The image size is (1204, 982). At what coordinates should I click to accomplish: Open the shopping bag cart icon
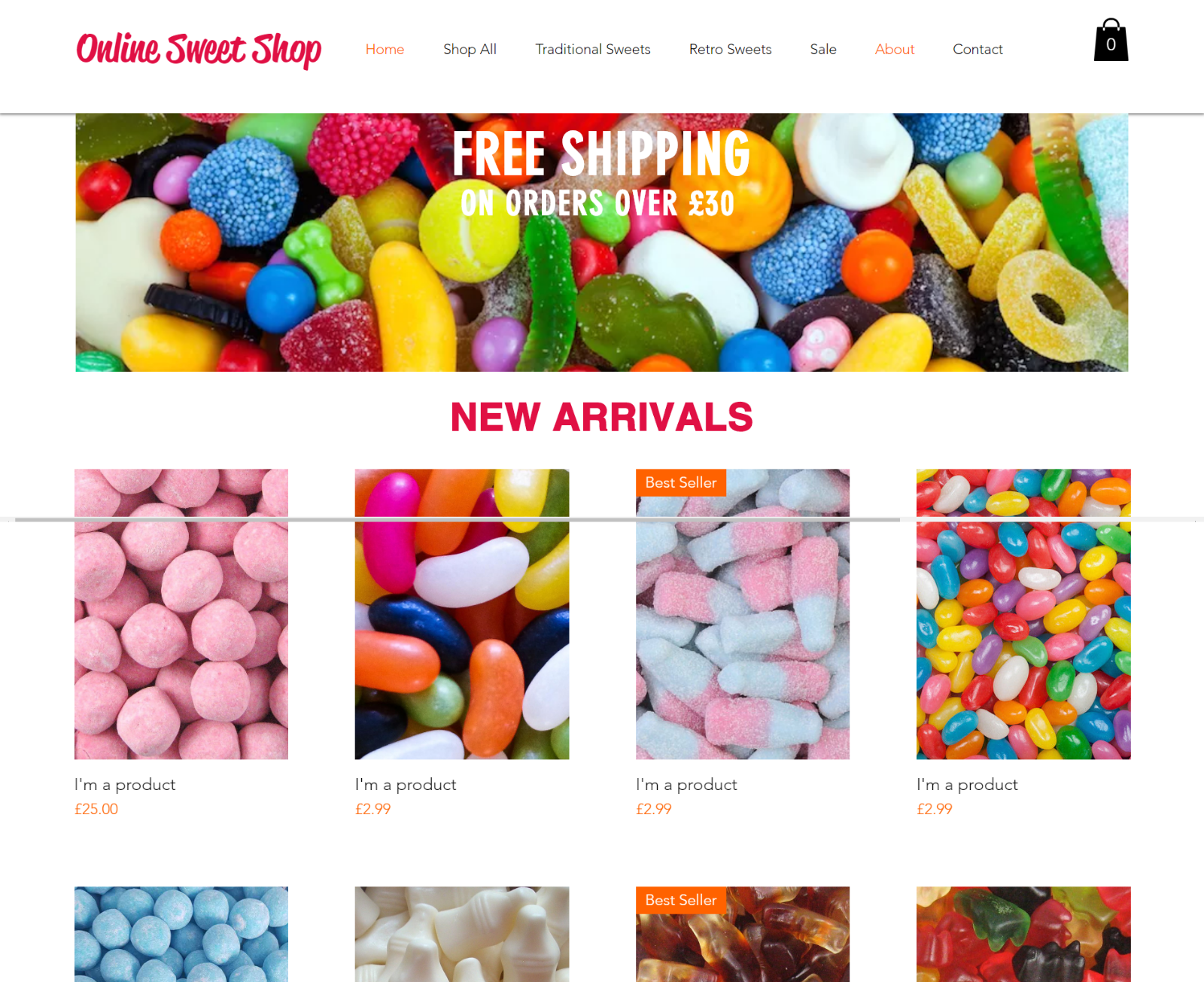click(x=1111, y=40)
